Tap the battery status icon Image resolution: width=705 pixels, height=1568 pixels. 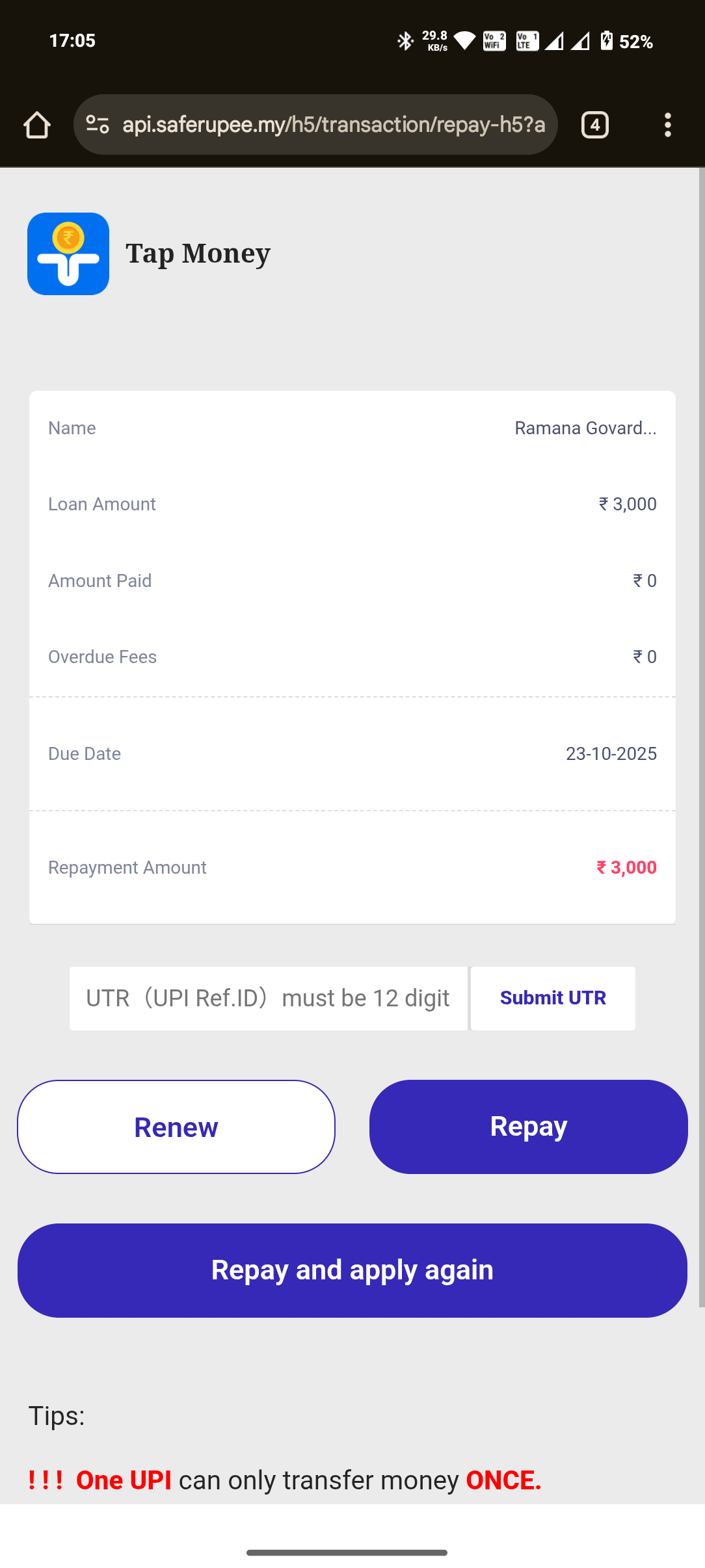606,41
